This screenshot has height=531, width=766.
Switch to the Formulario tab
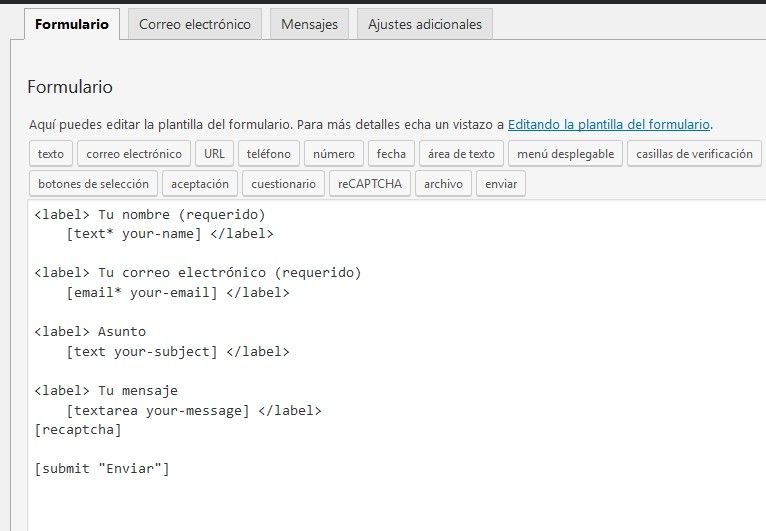click(72, 24)
